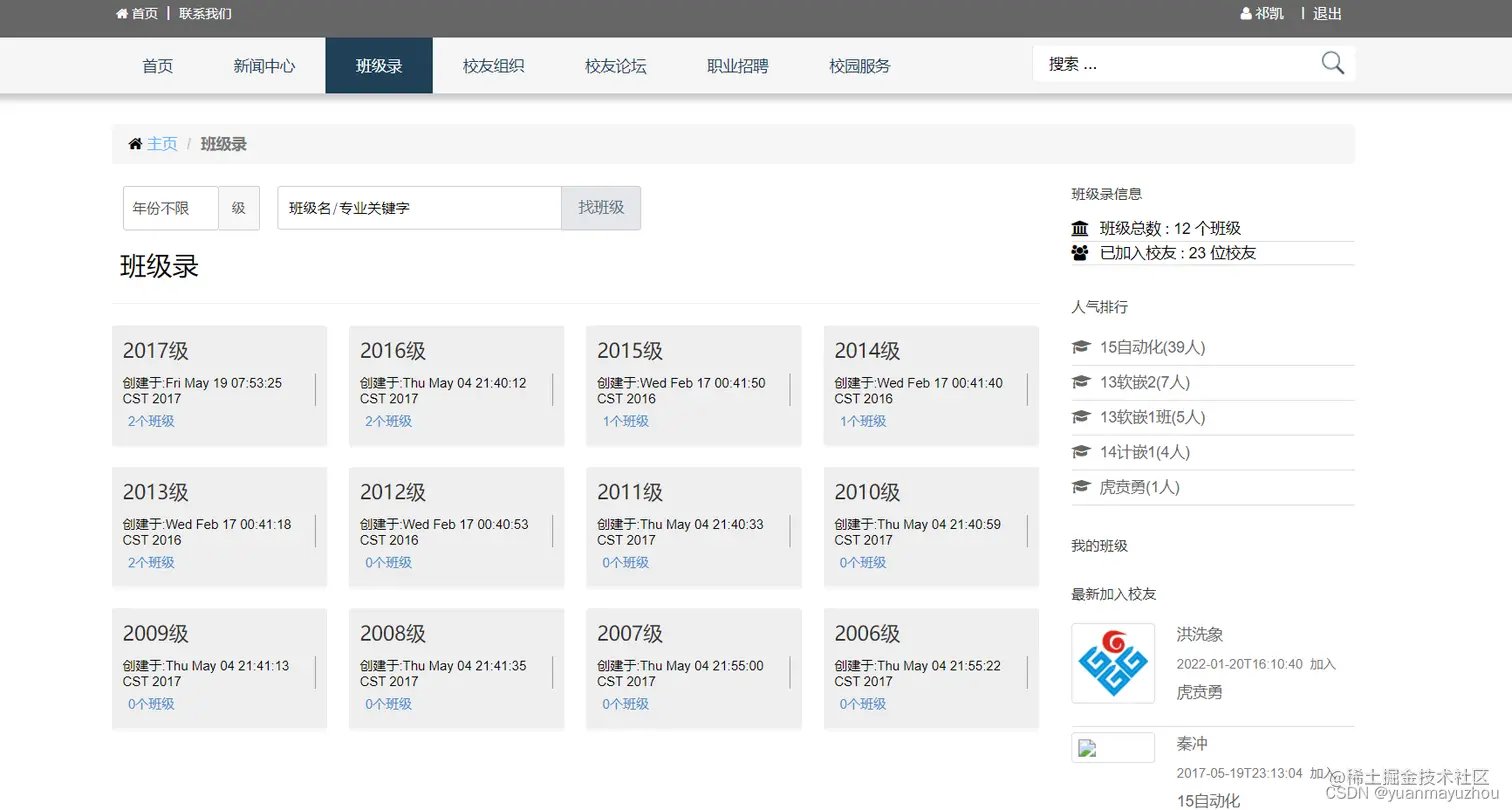Image resolution: width=1512 pixels, height=810 pixels.
Task: Open the 2008级 class card
Action: coord(456,668)
